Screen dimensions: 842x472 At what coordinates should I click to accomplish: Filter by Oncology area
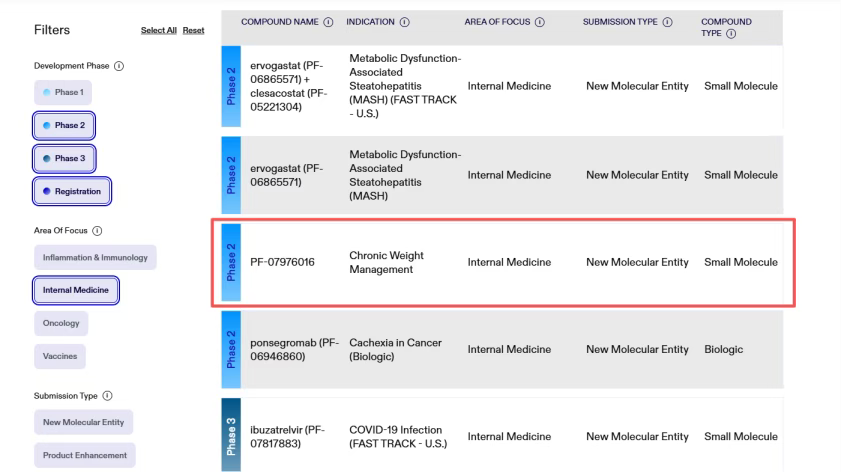(62, 323)
